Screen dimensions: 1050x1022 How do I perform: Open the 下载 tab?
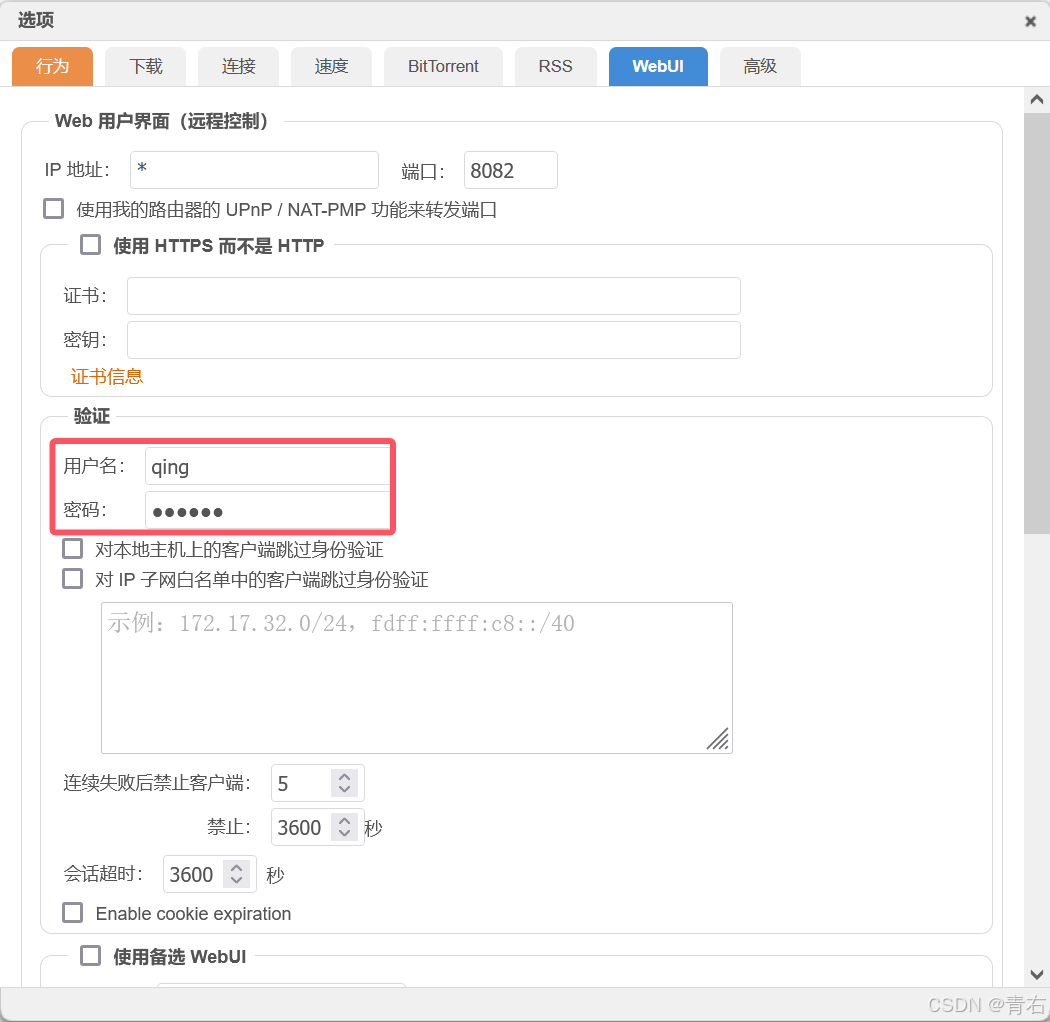(x=145, y=66)
